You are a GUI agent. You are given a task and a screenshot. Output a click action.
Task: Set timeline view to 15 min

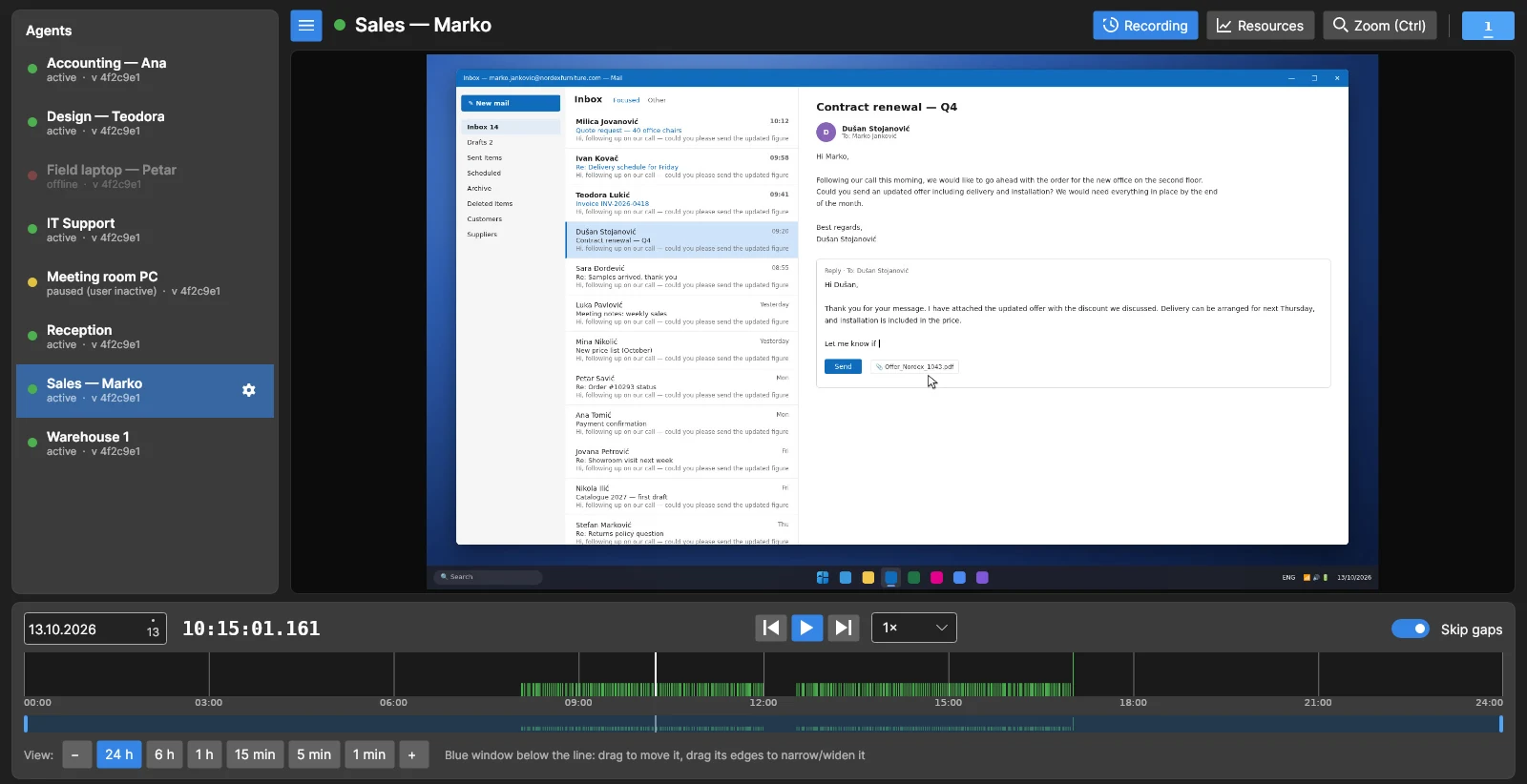click(x=255, y=754)
